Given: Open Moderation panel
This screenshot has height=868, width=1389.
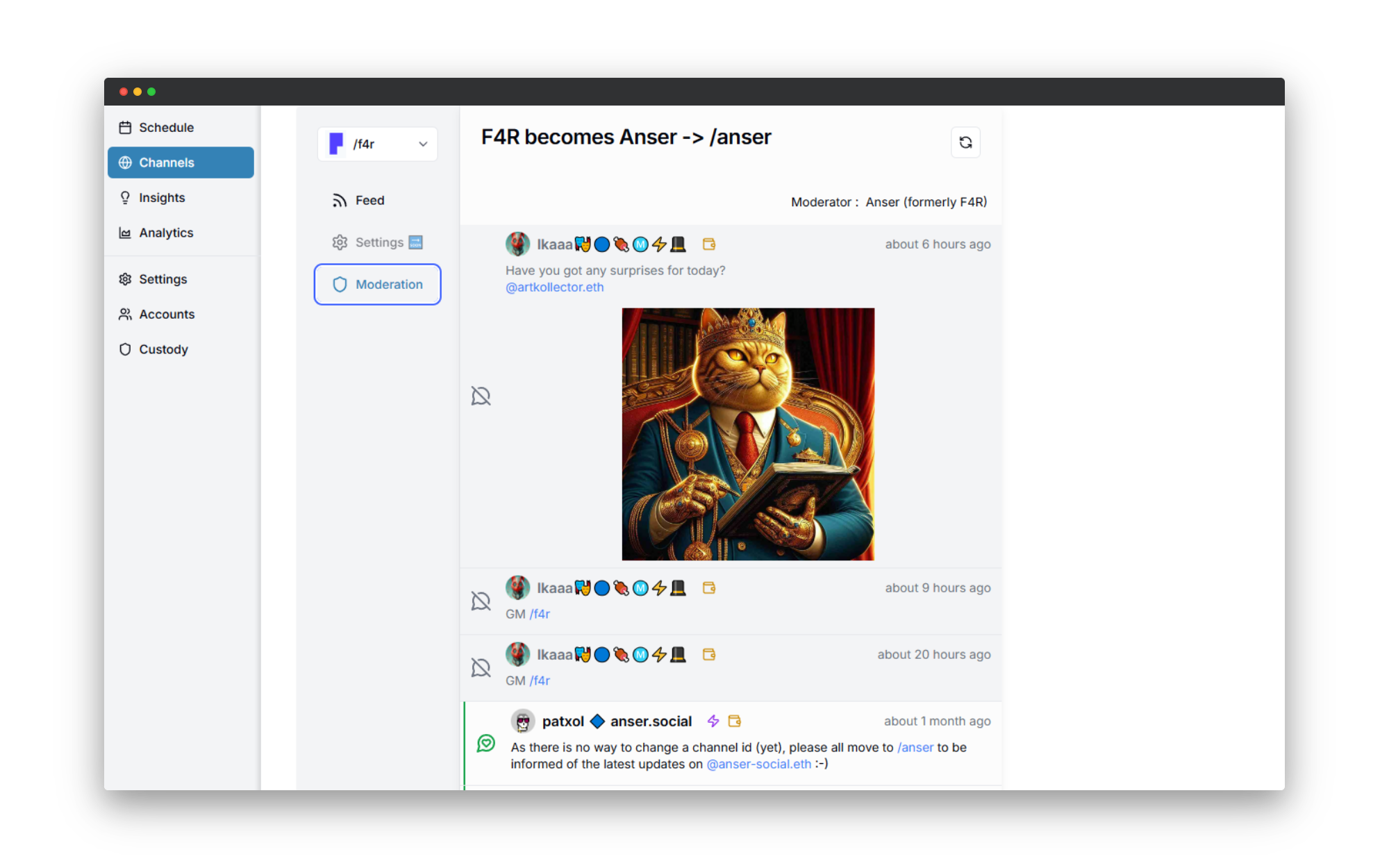Looking at the screenshot, I should tap(377, 284).
